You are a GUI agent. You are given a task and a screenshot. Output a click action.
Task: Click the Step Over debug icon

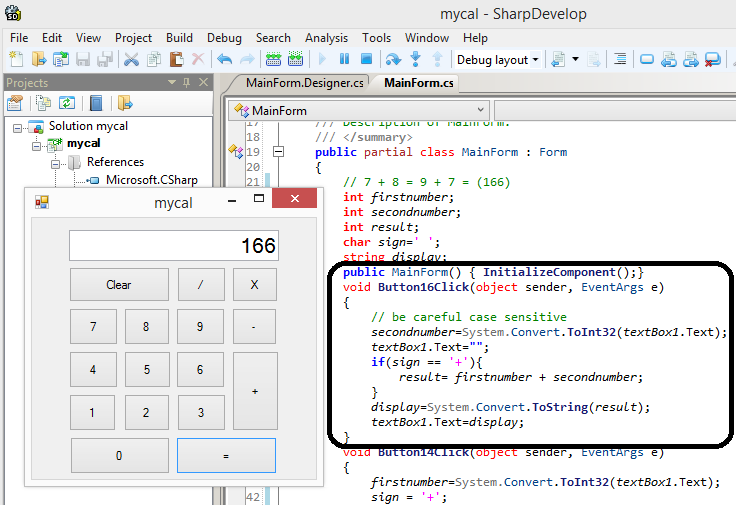(x=392, y=60)
